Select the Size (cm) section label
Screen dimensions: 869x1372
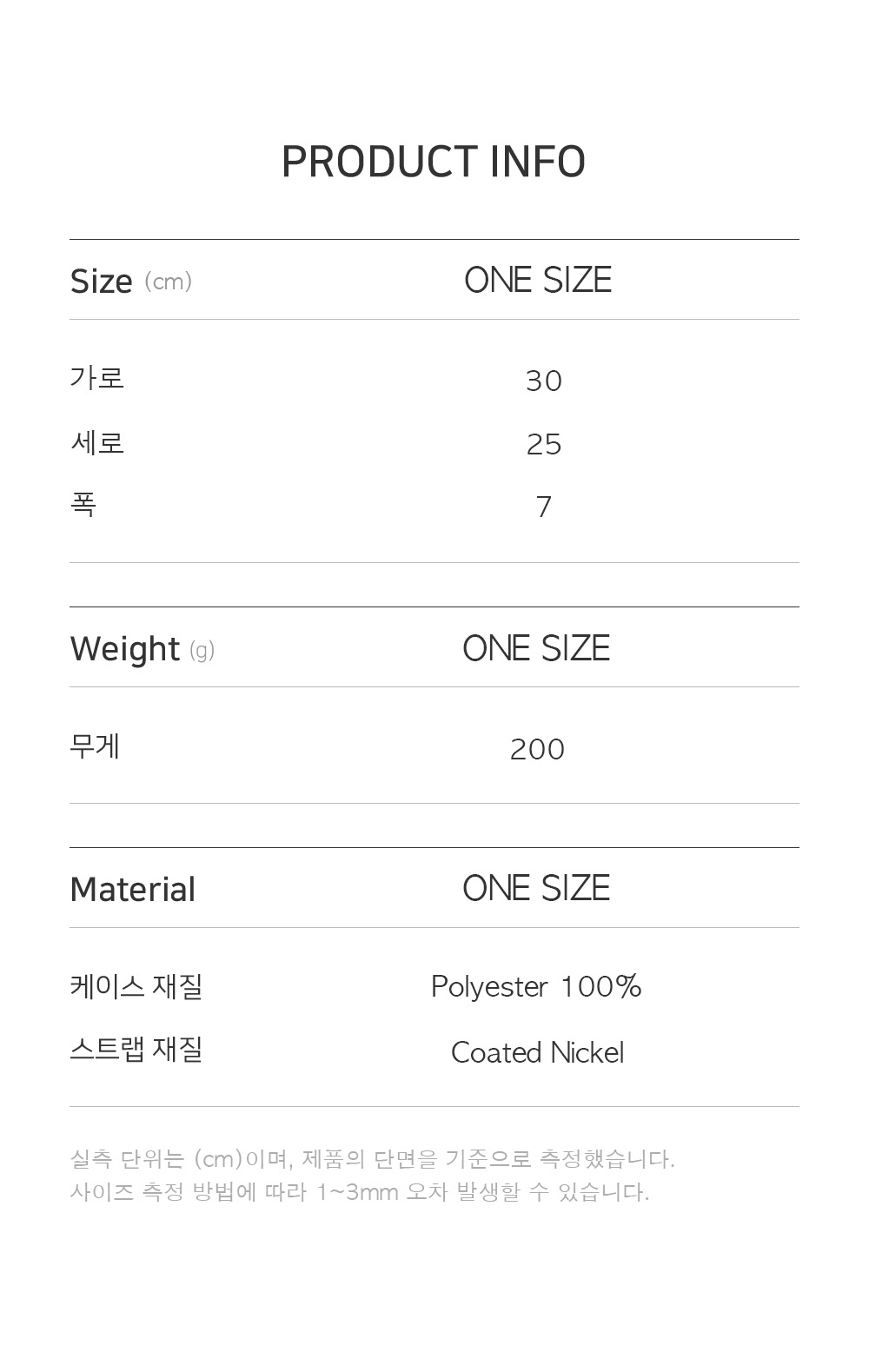130,282
